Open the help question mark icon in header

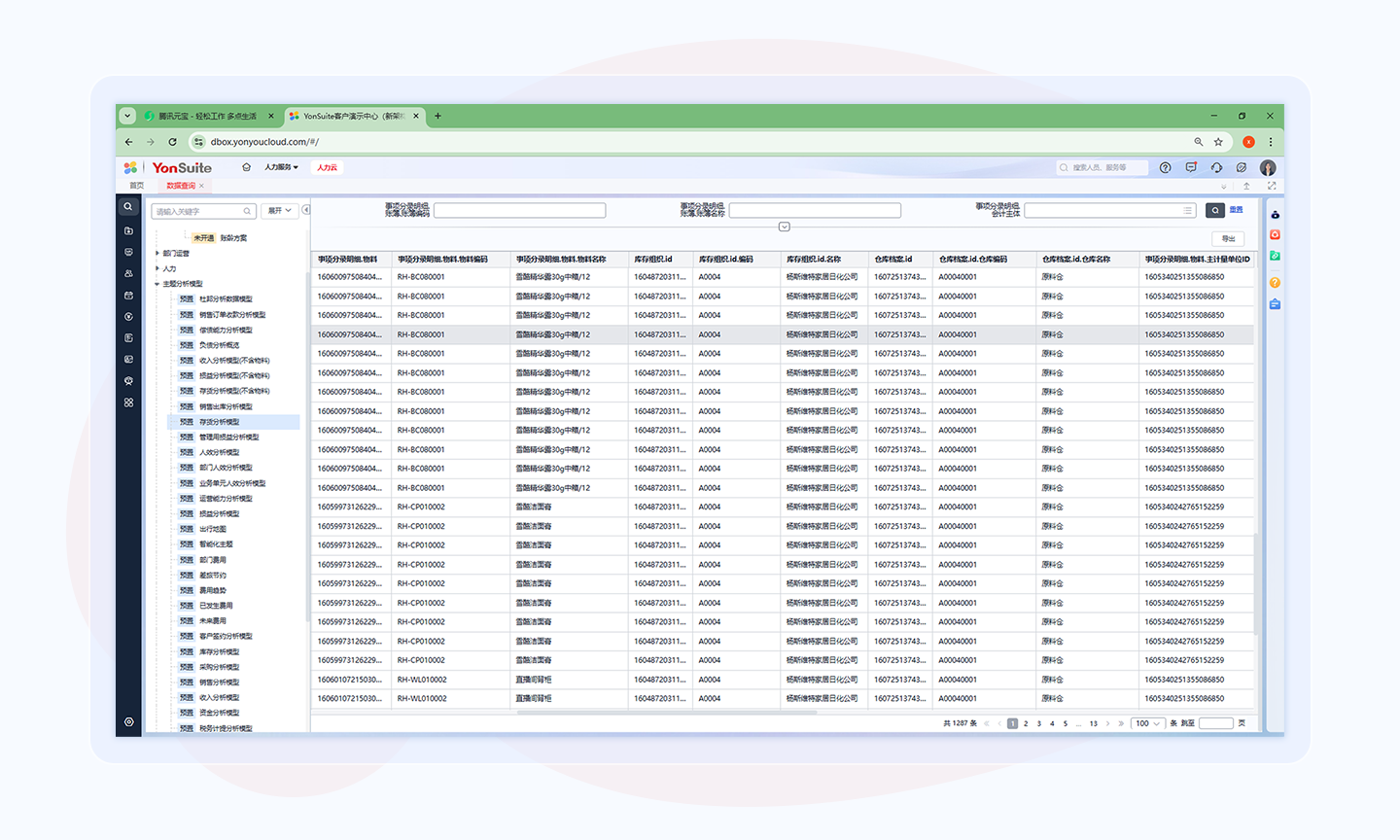pyautogui.click(x=1165, y=168)
